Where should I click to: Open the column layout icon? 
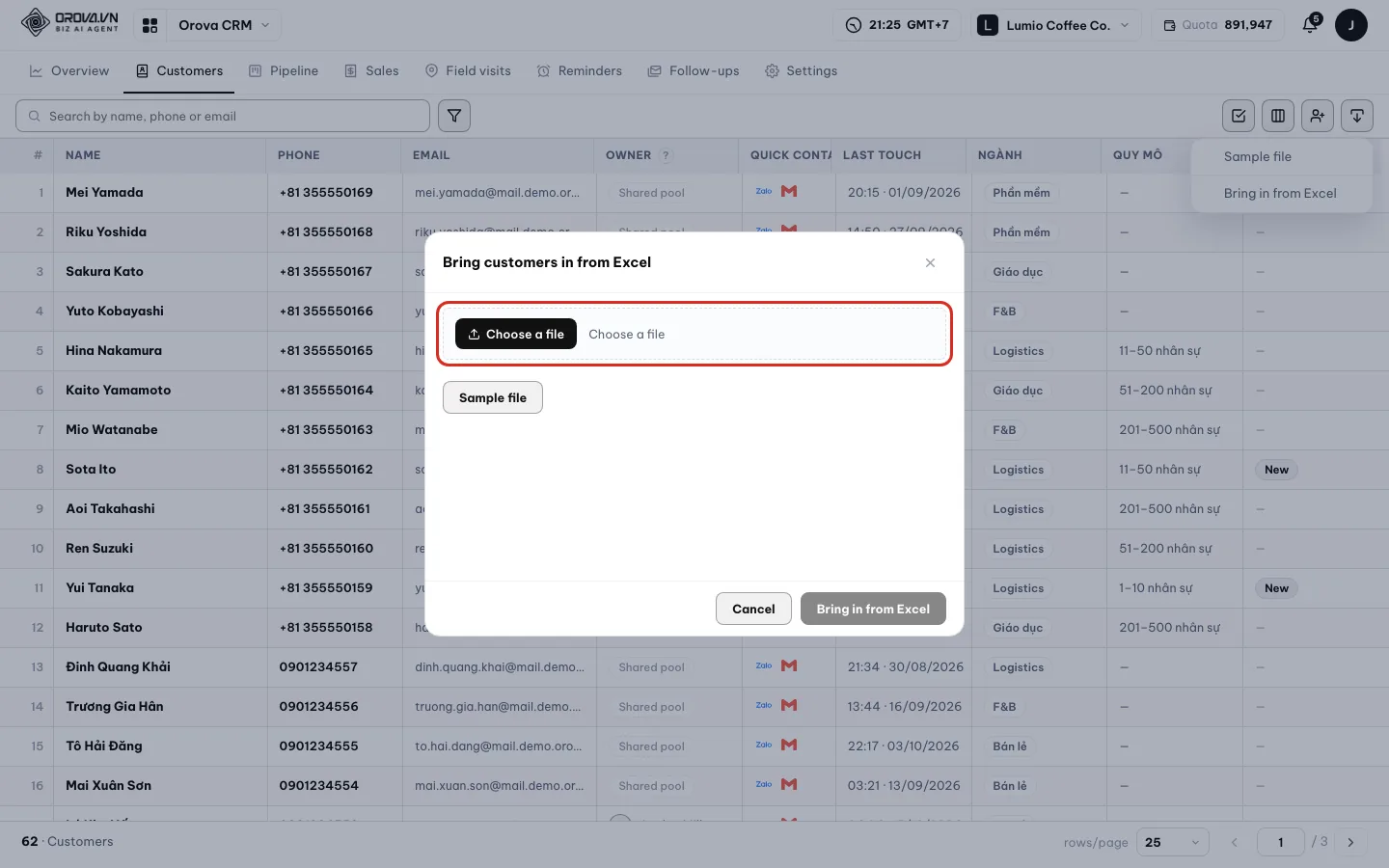(1278, 116)
